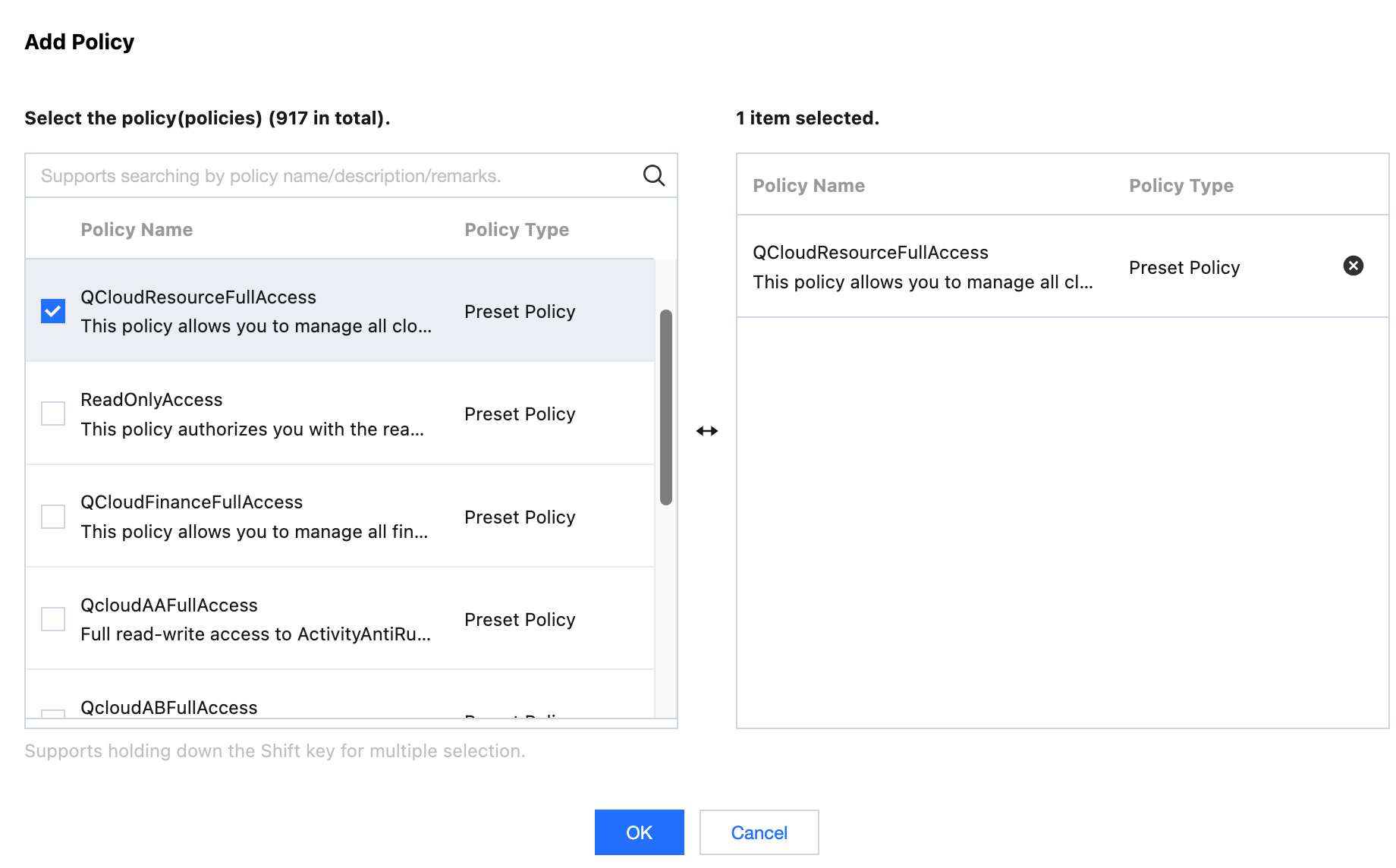
Task: Click the double-arrow transfer icon
Action: coord(706,431)
